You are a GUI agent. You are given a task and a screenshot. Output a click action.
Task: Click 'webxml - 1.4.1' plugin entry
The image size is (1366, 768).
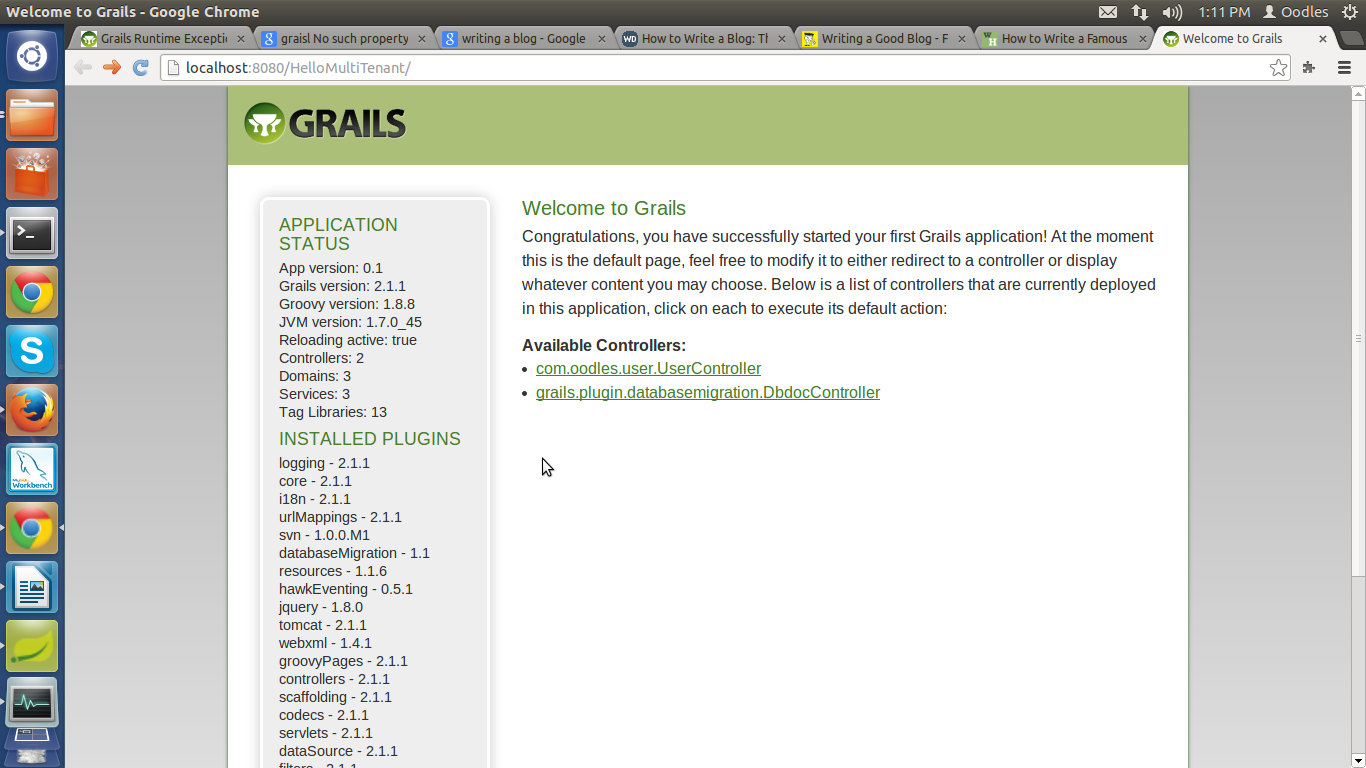click(325, 643)
